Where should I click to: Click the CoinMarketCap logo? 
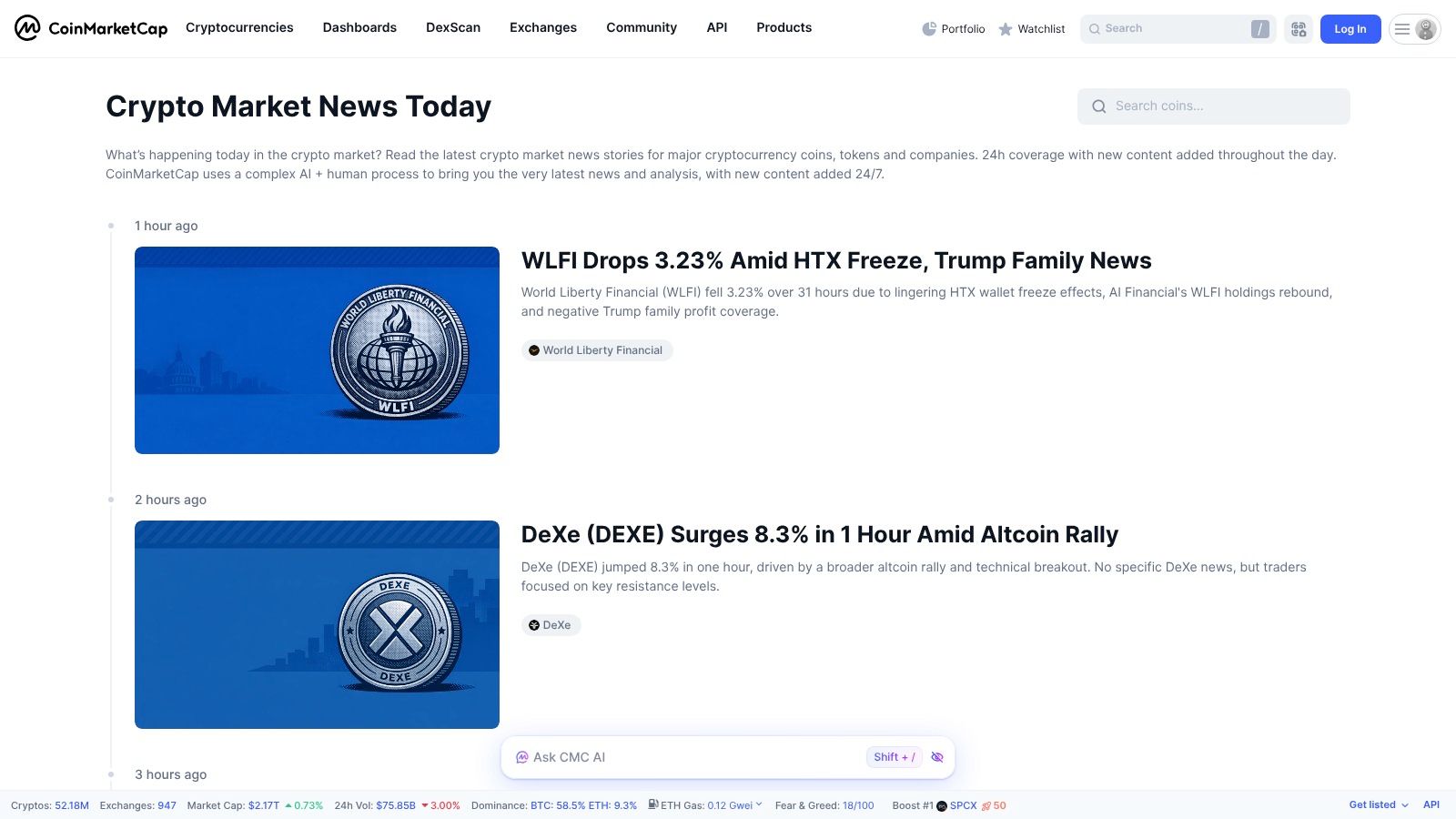click(x=91, y=28)
